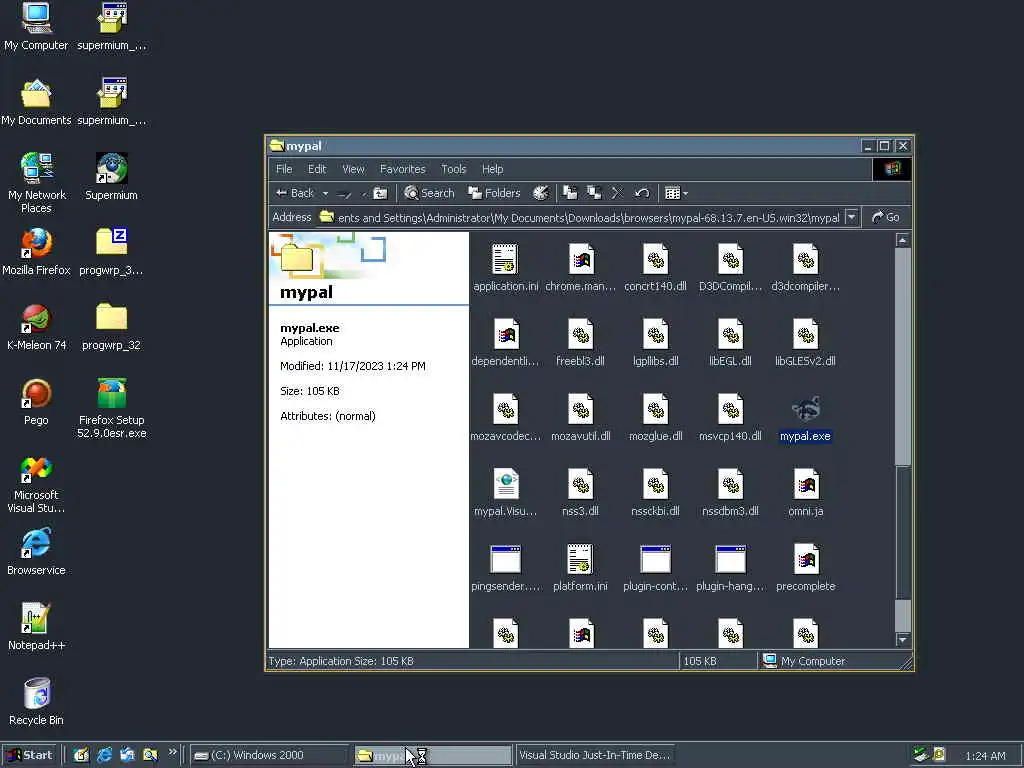Select freebl3.dll file
The height and width of the screenshot is (768, 1024).
(x=581, y=343)
